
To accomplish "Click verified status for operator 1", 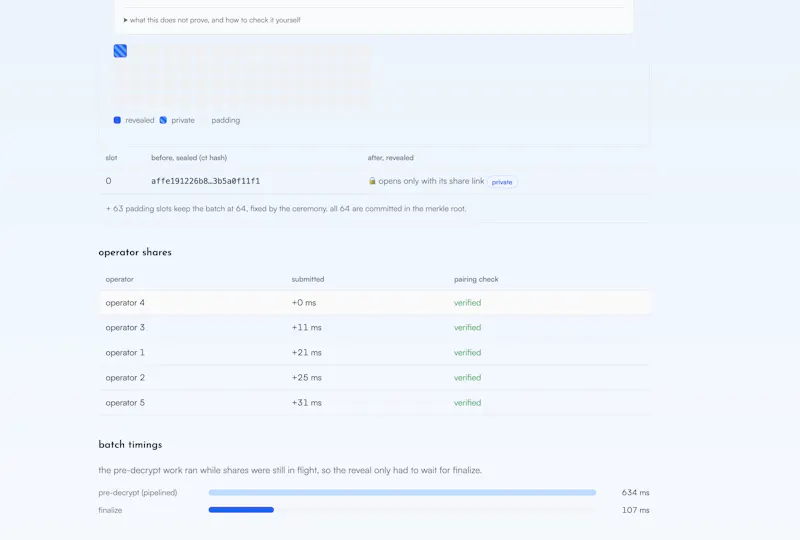I will (467, 353).
